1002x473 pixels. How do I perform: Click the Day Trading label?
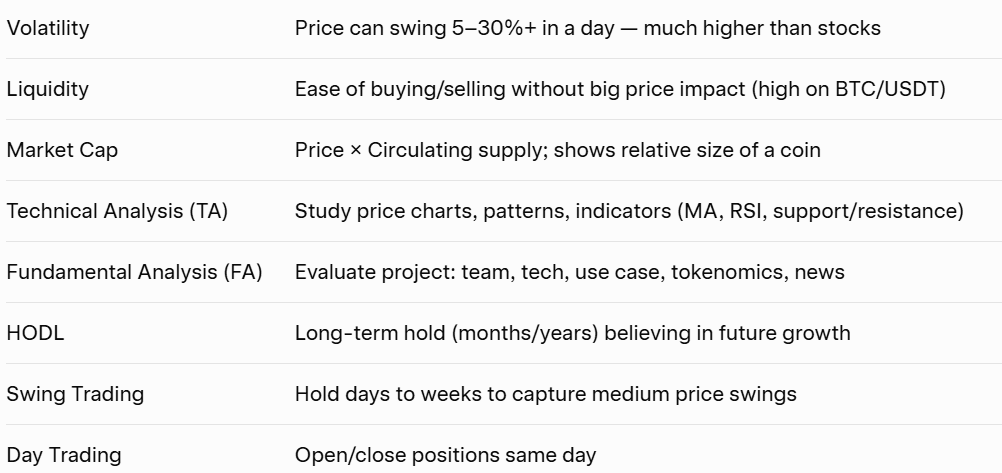coord(64,455)
